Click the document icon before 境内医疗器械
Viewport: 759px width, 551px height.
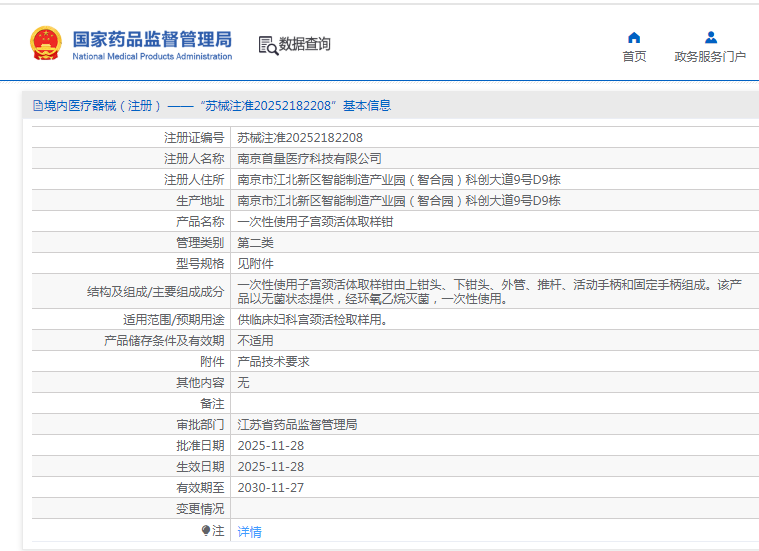click(x=37, y=106)
